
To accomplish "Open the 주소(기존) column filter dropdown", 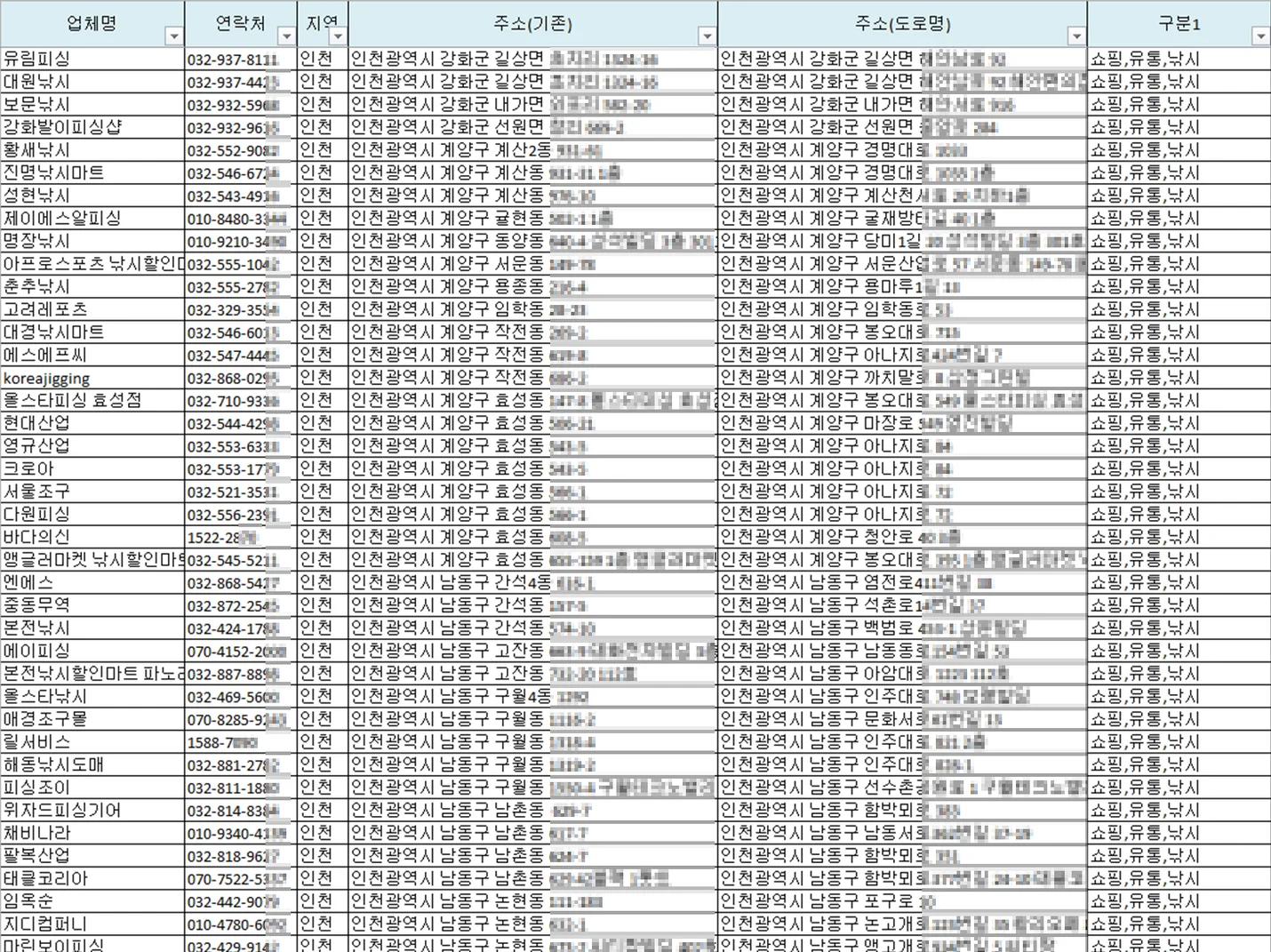I will (x=707, y=36).
